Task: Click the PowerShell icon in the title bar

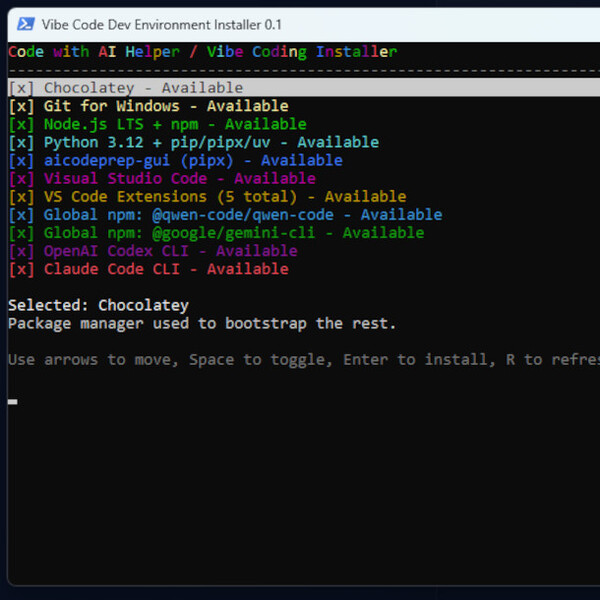Action: click(26, 24)
